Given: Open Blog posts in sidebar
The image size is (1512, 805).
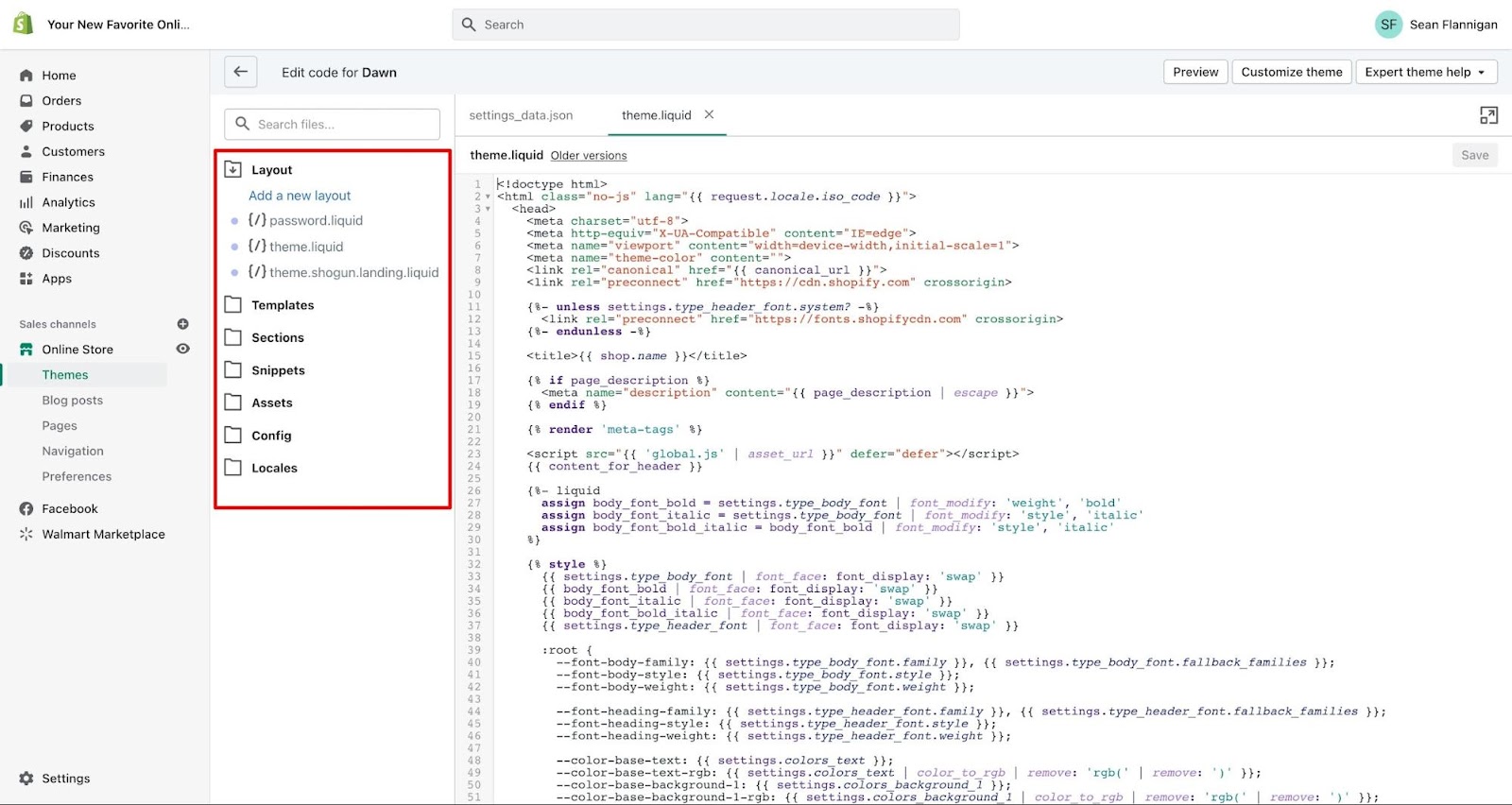Looking at the screenshot, I should (x=73, y=401).
